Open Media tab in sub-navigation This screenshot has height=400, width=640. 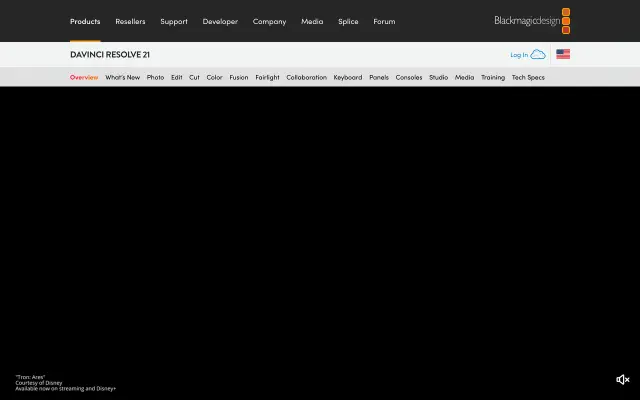[x=464, y=77]
